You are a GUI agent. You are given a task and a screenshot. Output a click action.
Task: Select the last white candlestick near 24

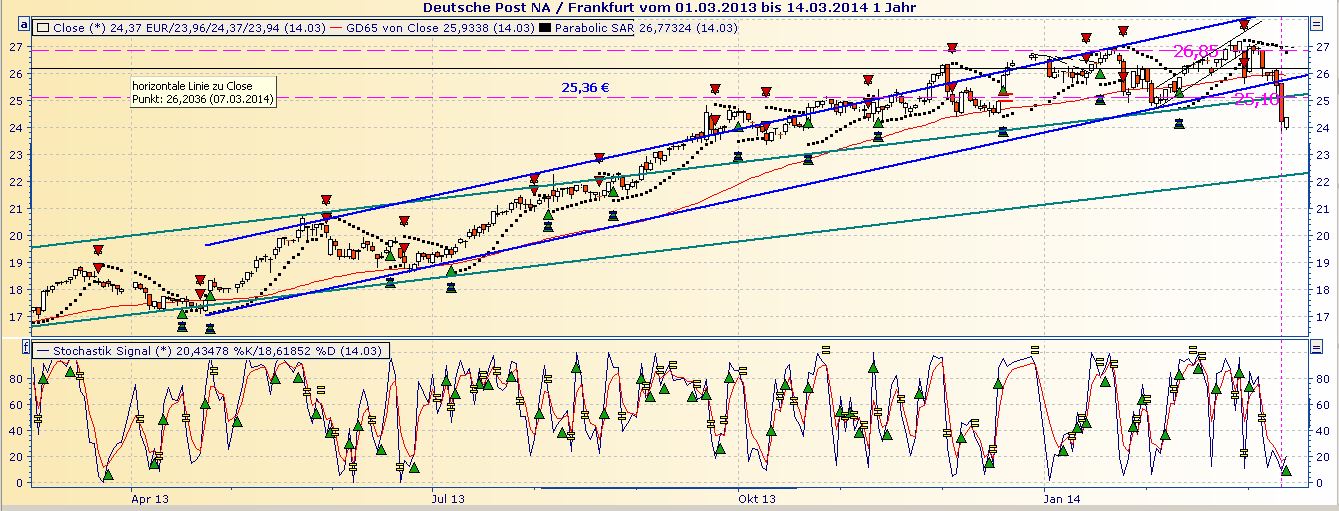tap(1285, 122)
